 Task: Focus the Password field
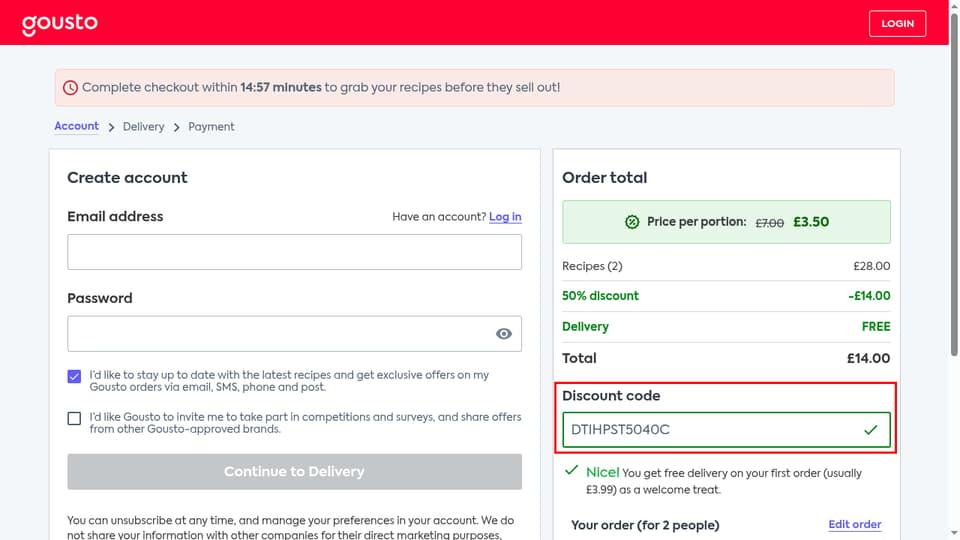pos(294,334)
